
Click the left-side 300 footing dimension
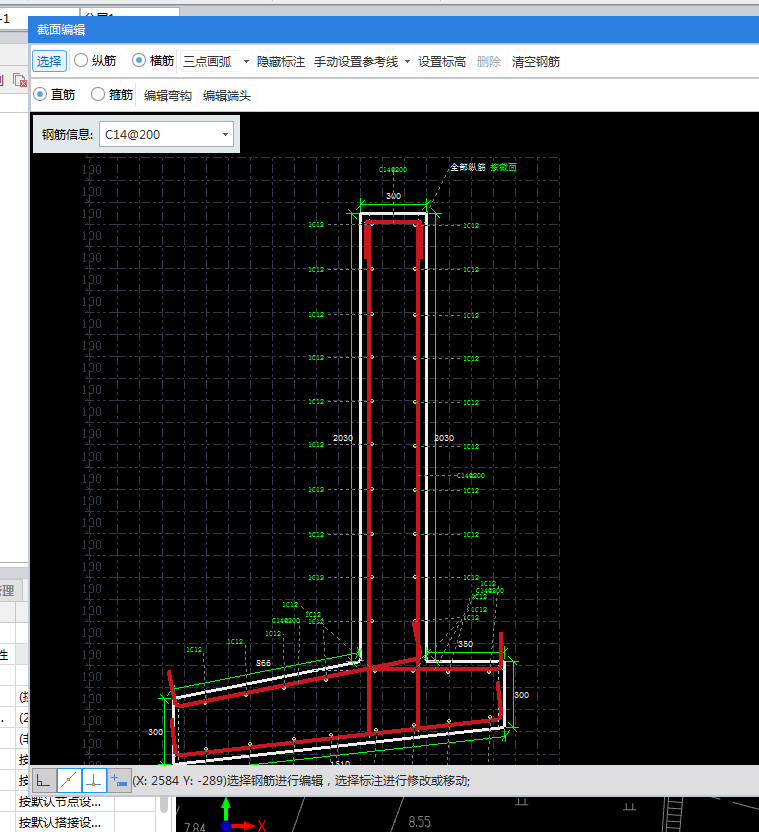(x=156, y=732)
